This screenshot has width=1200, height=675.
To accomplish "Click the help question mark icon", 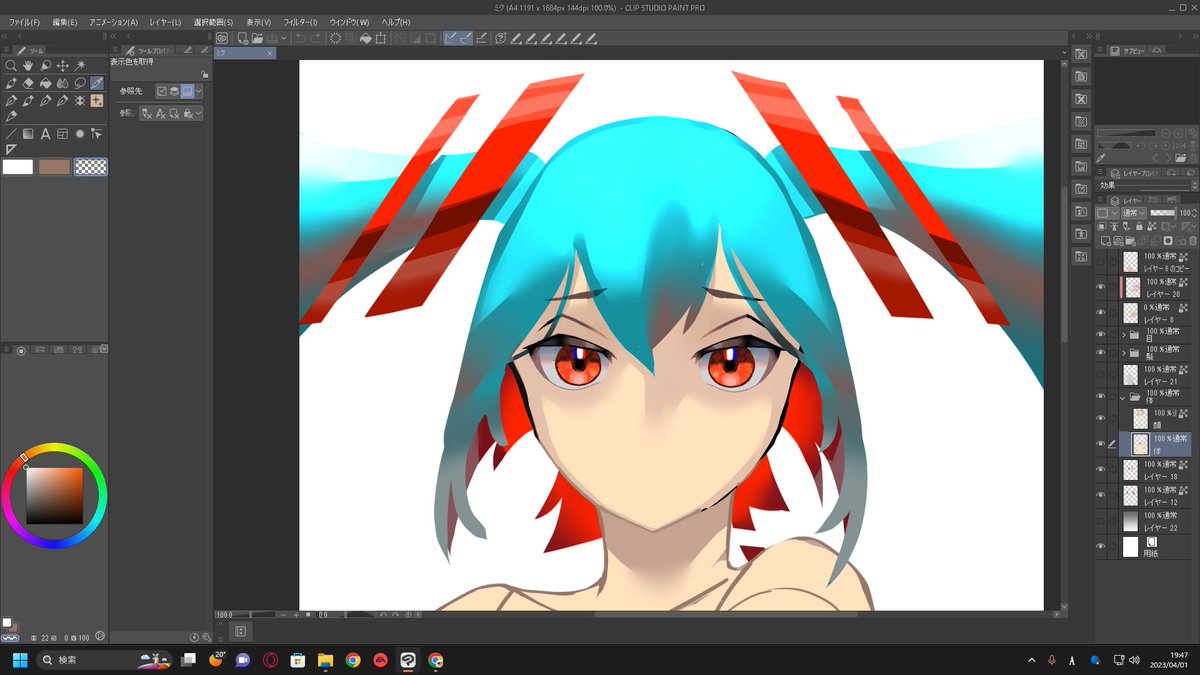I will [501, 38].
